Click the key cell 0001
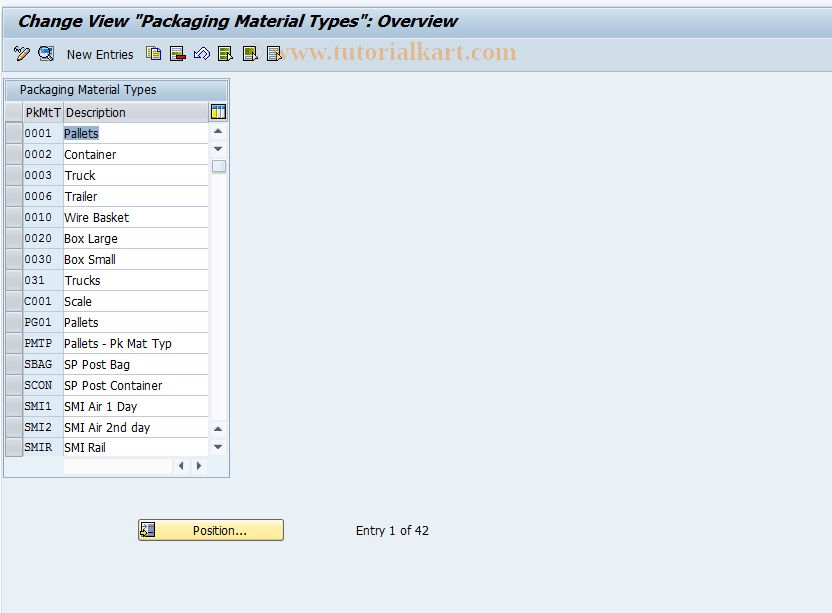 click(x=43, y=133)
